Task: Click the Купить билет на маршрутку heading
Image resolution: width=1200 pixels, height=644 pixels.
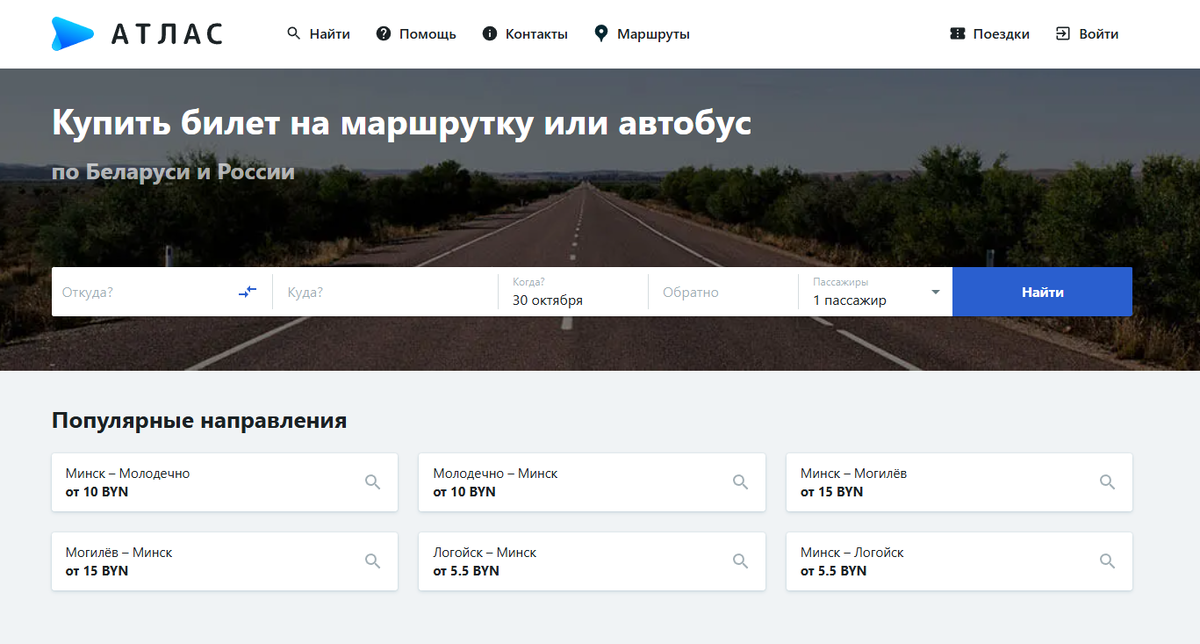Action: (x=401, y=124)
